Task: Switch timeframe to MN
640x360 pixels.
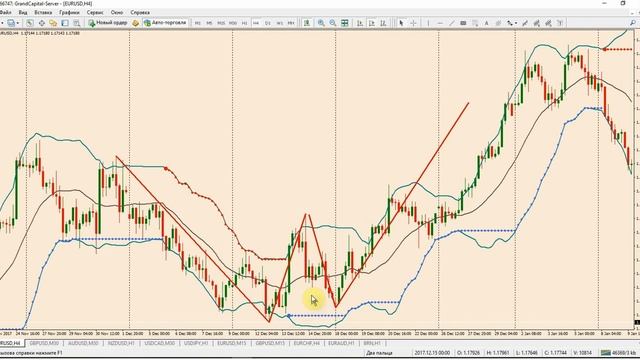Action: click(291, 23)
